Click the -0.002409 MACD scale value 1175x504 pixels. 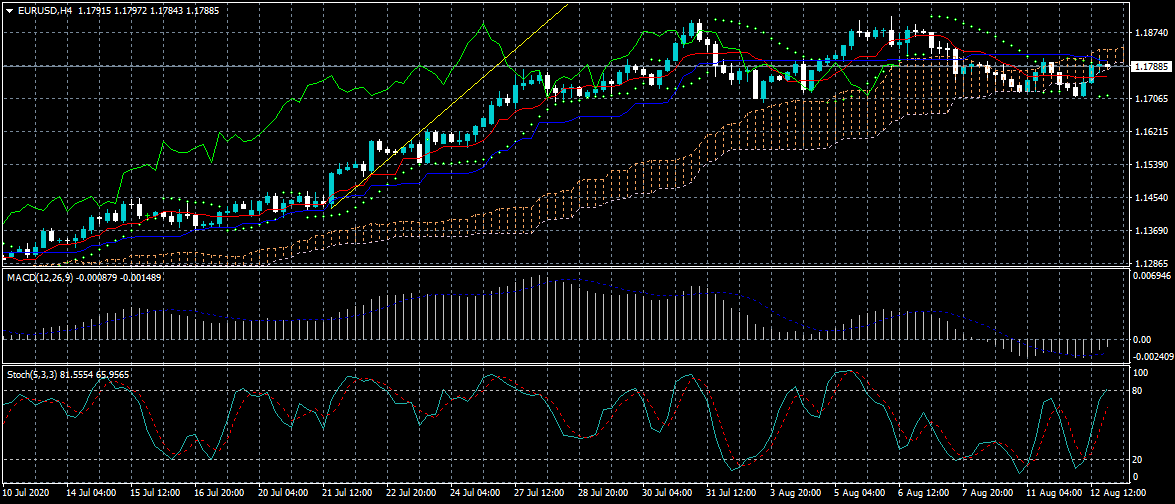tap(1152, 356)
